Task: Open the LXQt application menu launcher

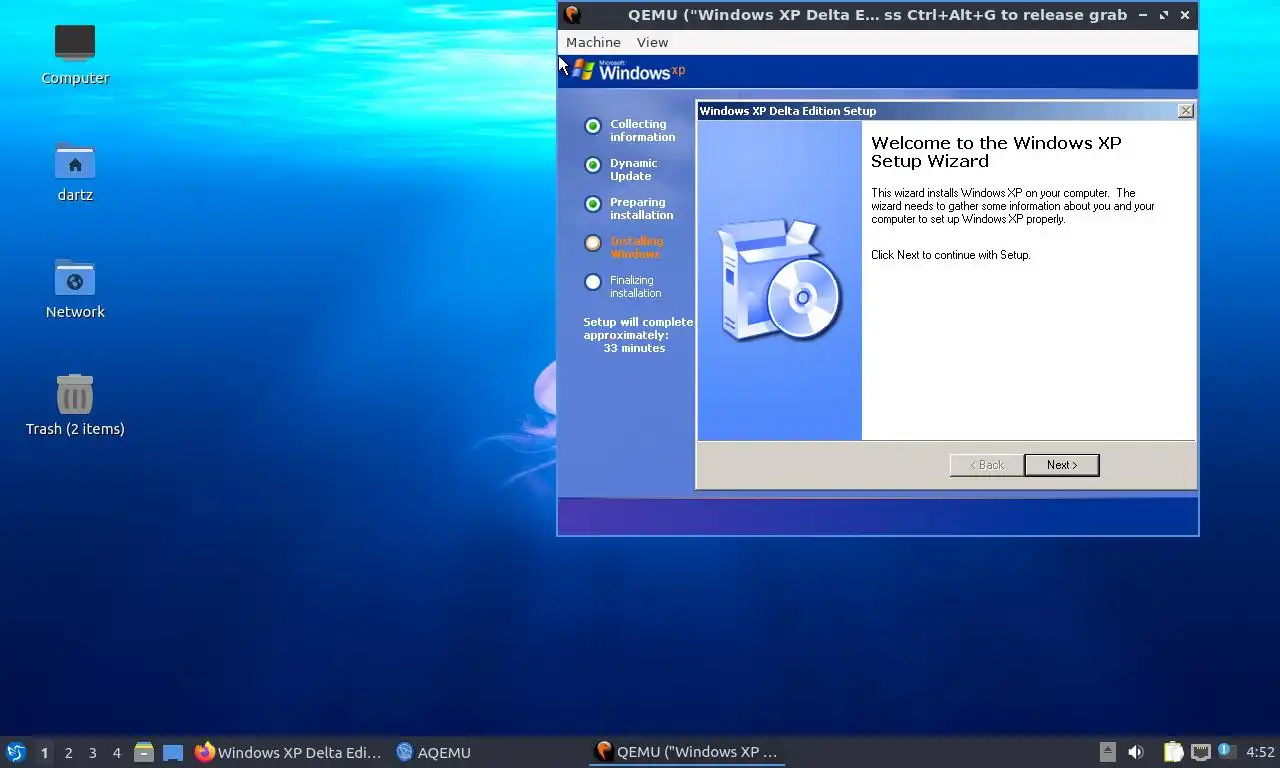Action: [x=16, y=752]
